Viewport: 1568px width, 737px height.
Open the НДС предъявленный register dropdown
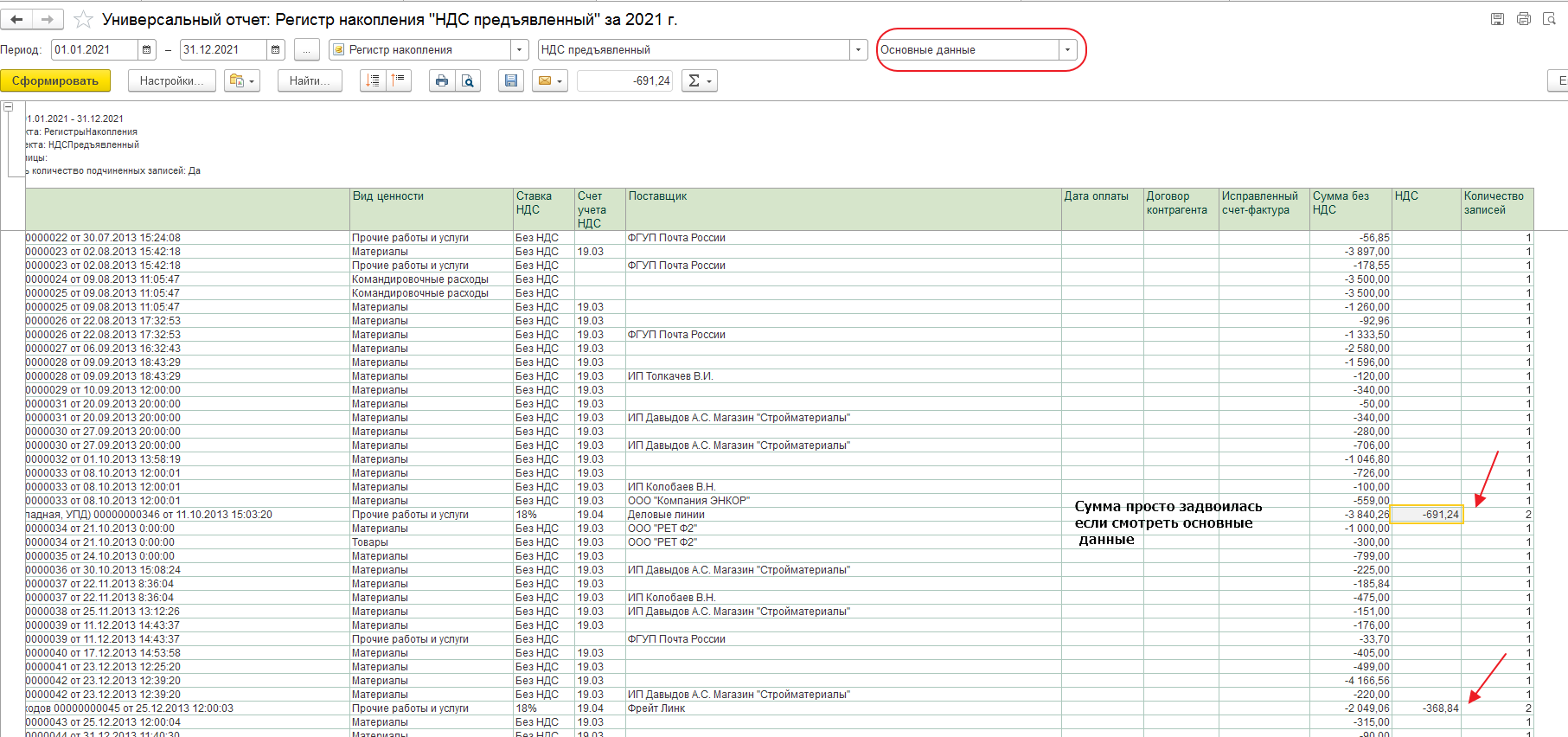point(858,50)
